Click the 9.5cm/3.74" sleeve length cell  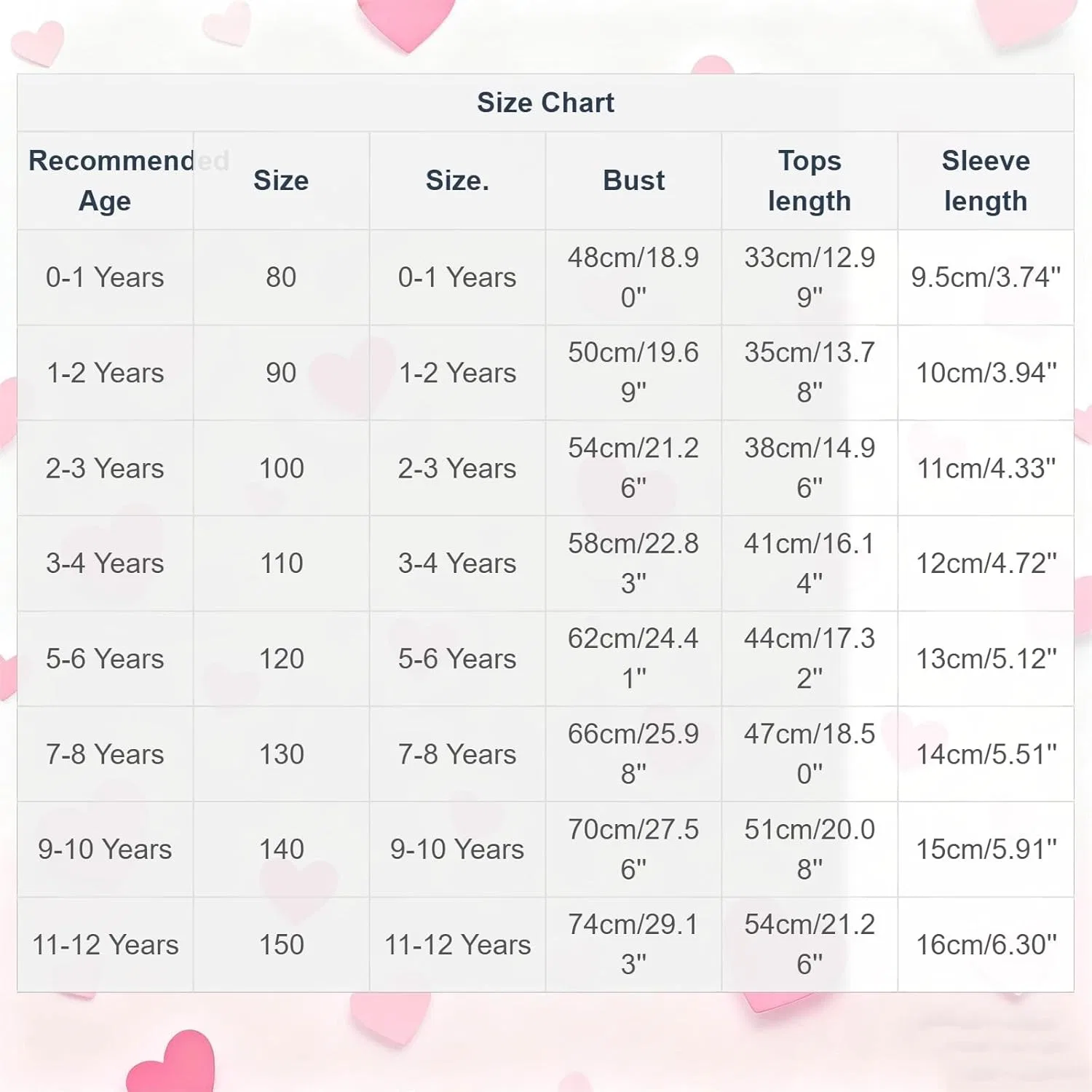pos(986,277)
